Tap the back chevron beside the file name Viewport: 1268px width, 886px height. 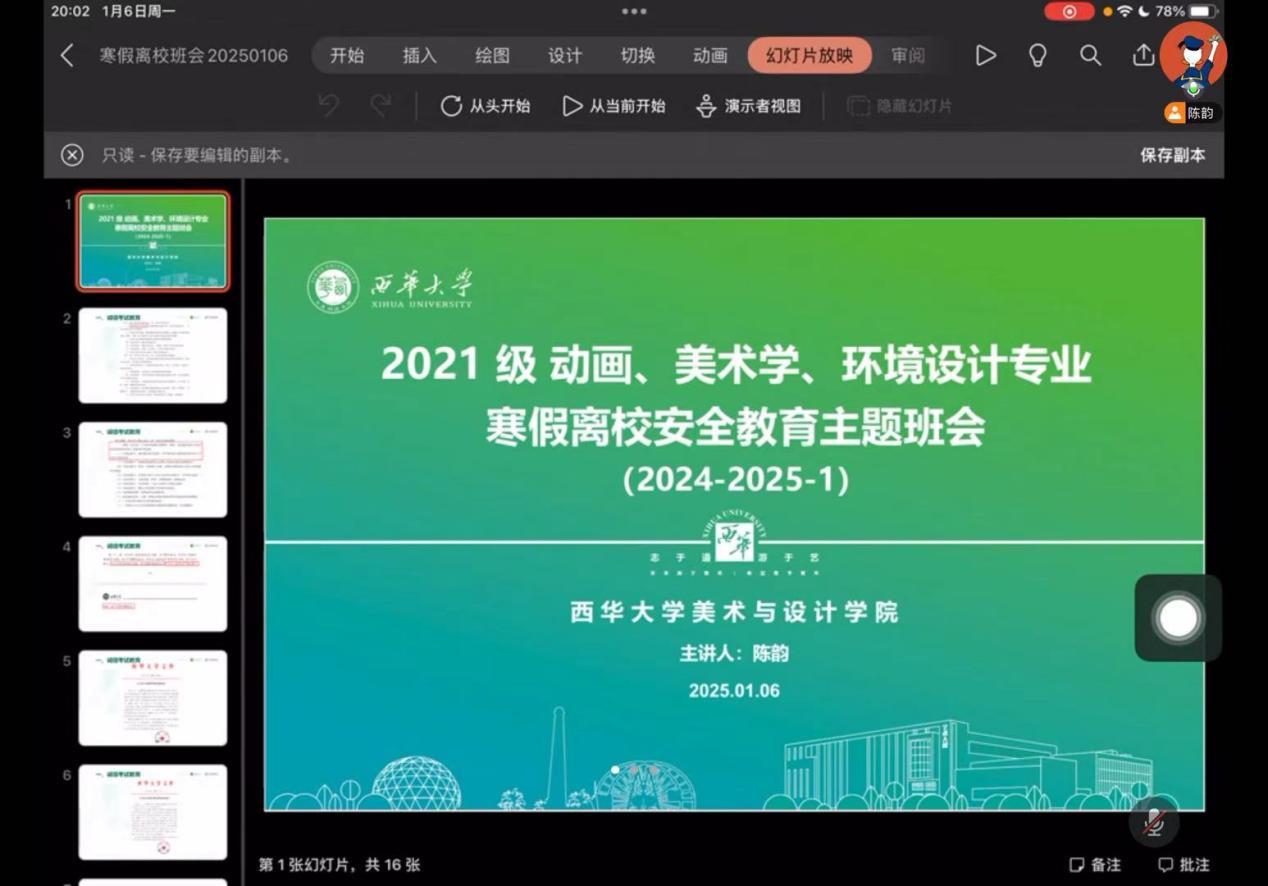pos(67,56)
